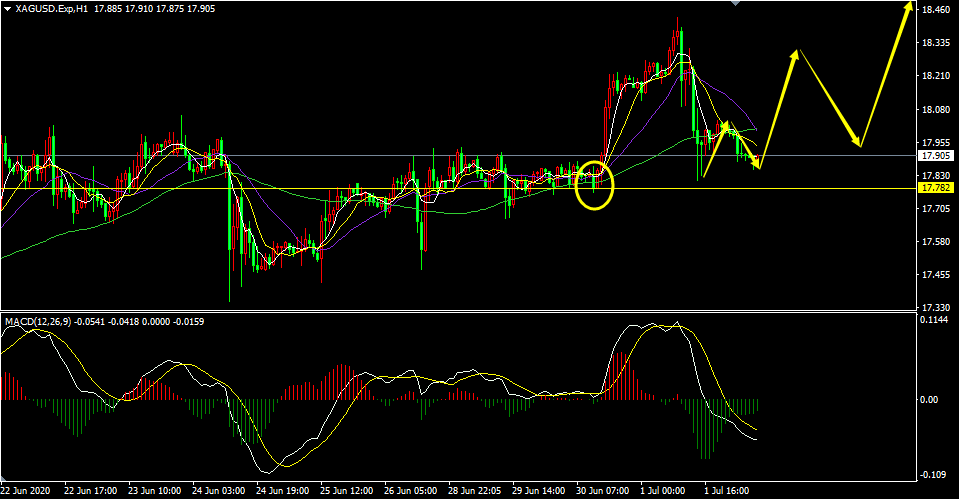
Task: Click the 0.00 MACD scale value
Action: pyautogui.click(x=930, y=399)
